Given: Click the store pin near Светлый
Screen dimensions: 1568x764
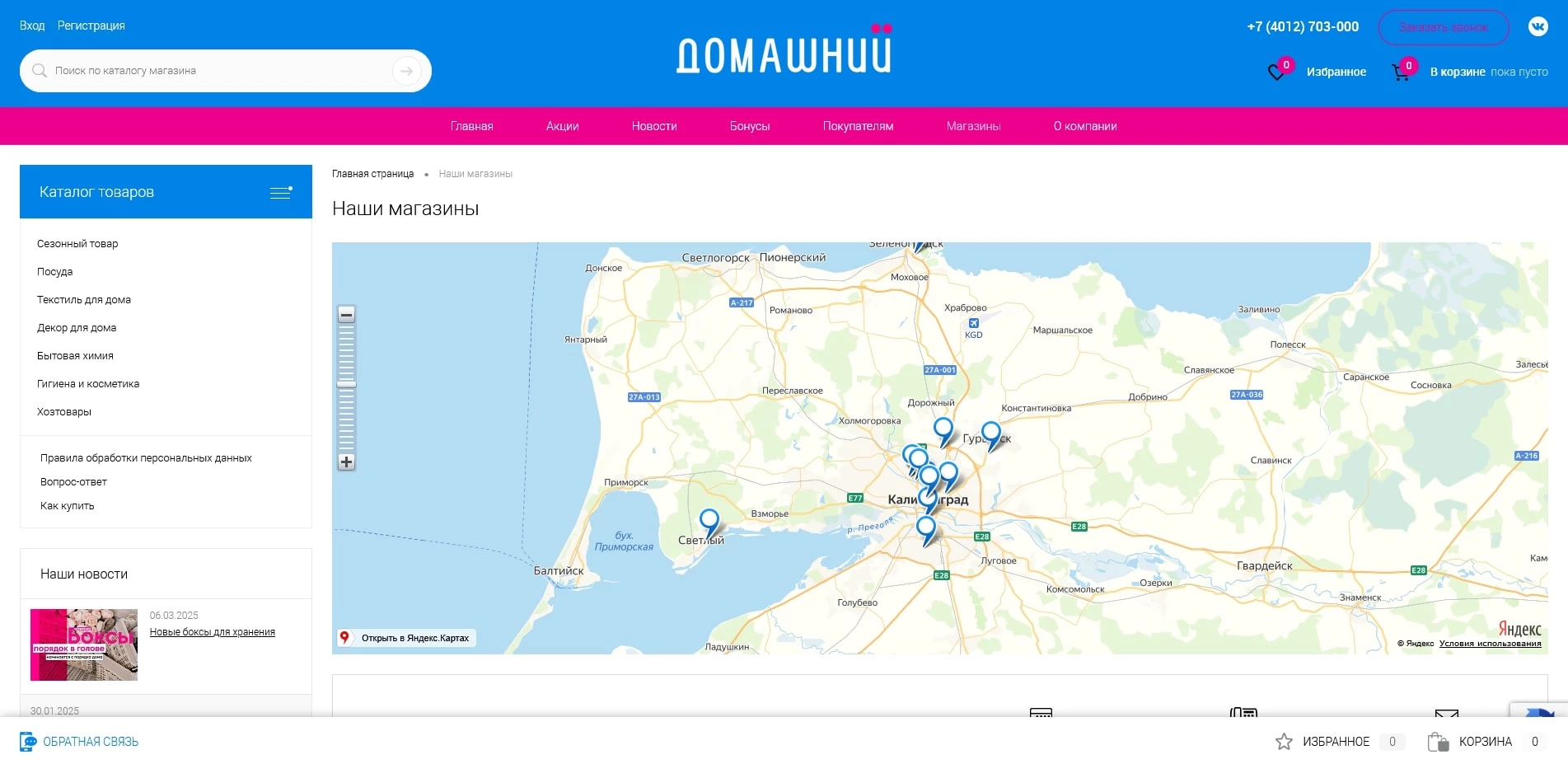Looking at the screenshot, I should pos(709,521).
